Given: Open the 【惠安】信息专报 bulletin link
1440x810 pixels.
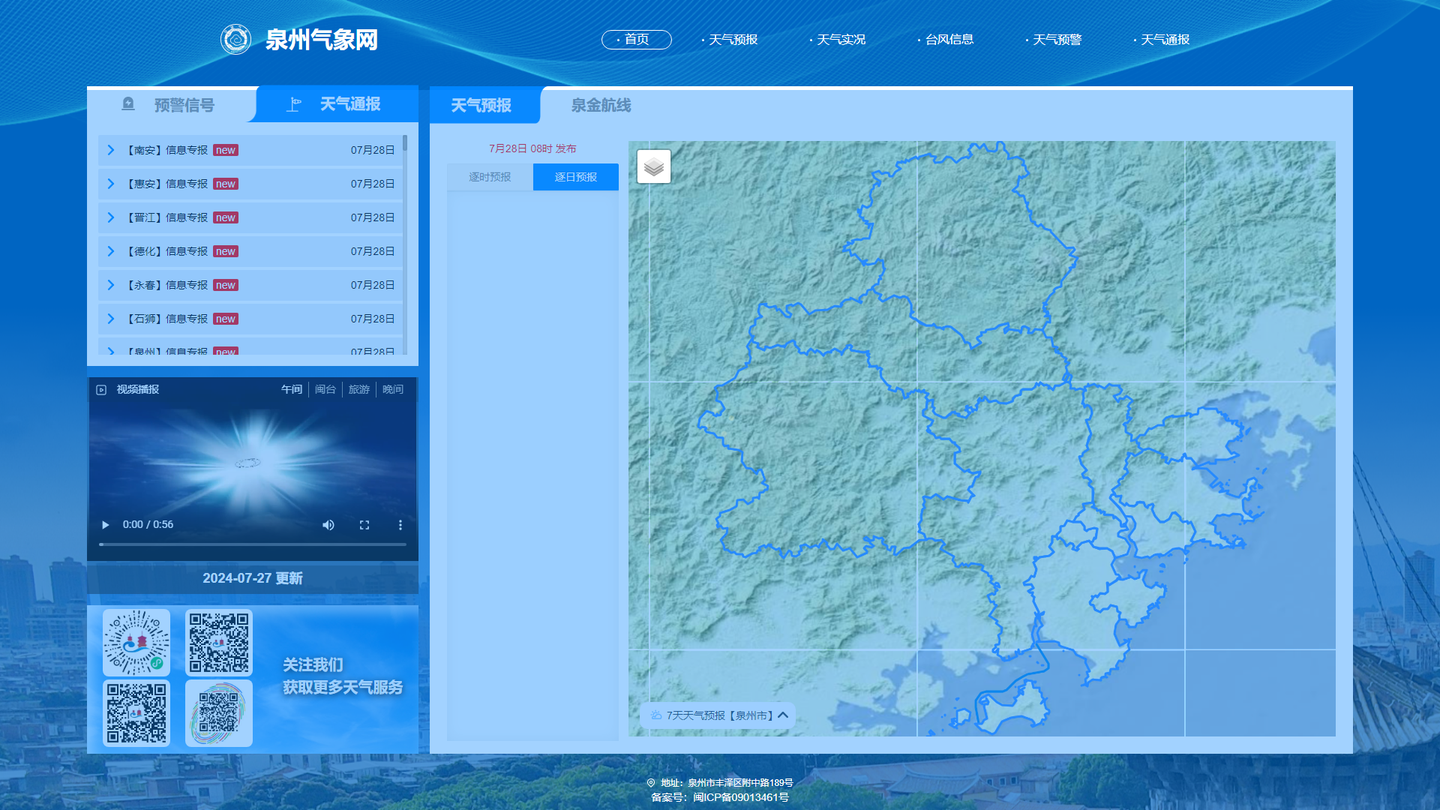Looking at the screenshot, I should coord(166,184).
